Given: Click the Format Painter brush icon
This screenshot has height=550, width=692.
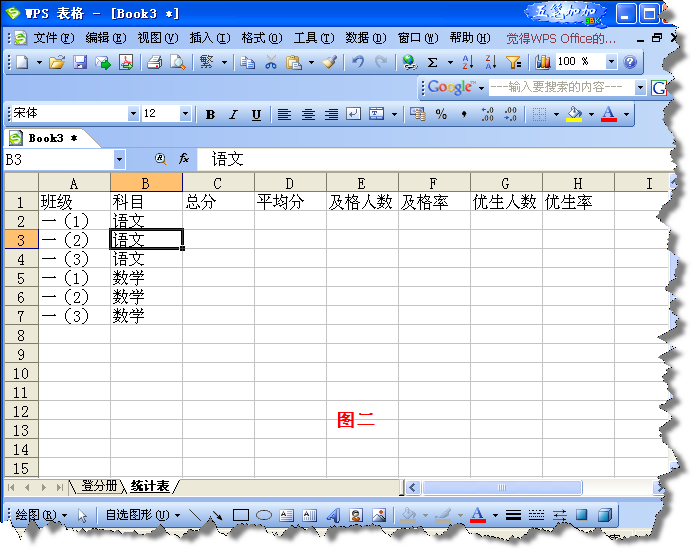Looking at the screenshot, I should (329, 62).
